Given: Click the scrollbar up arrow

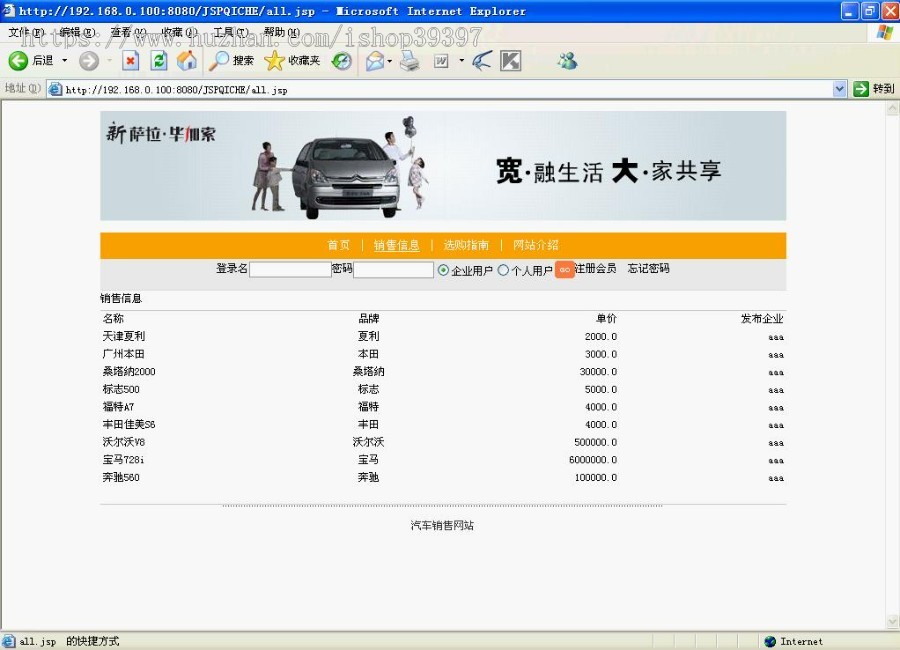Looking at the screenshot, I should click(893, 107).
